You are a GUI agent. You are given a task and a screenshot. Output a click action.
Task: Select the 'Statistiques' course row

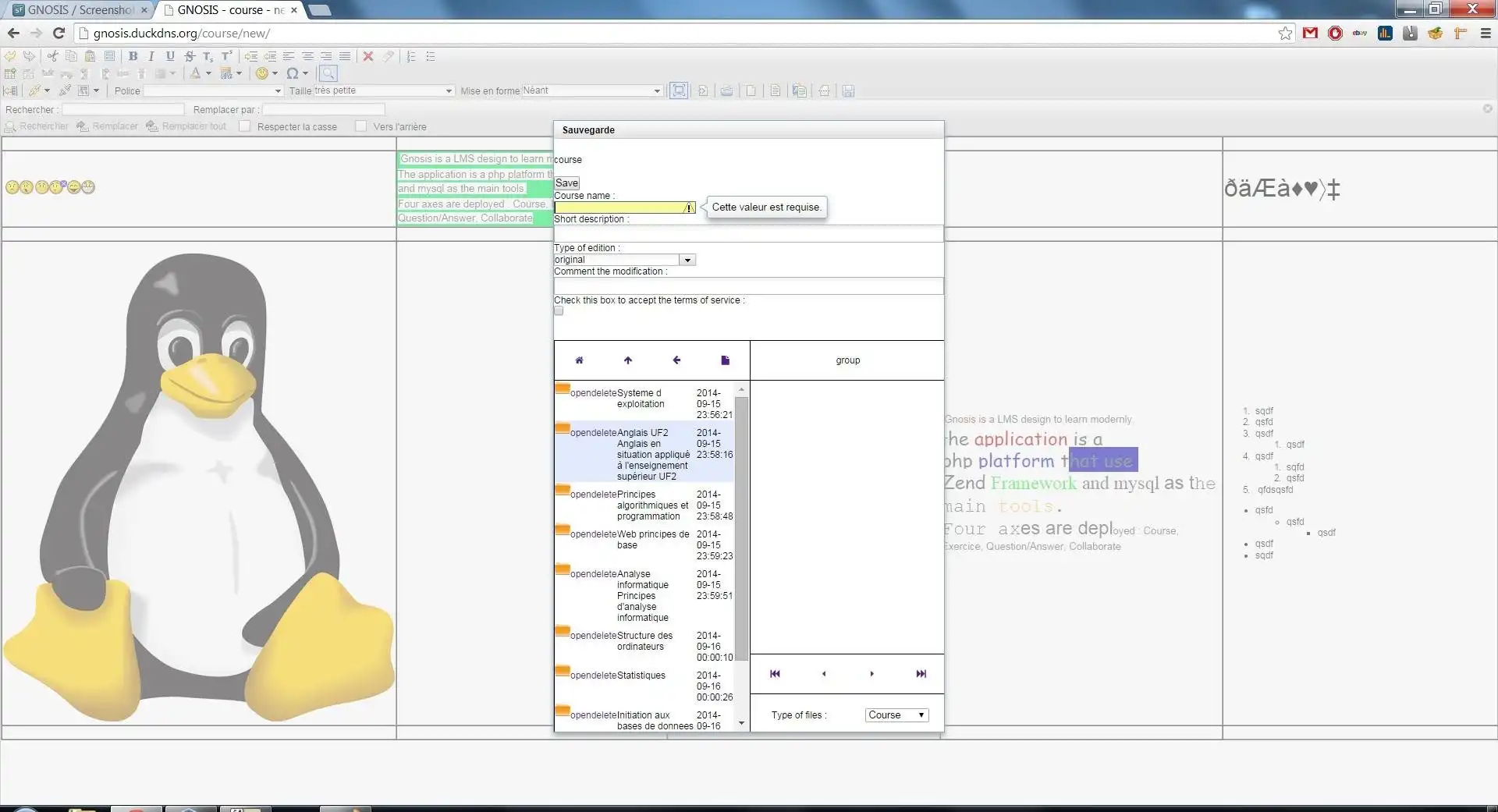click(x=644, y=686)
